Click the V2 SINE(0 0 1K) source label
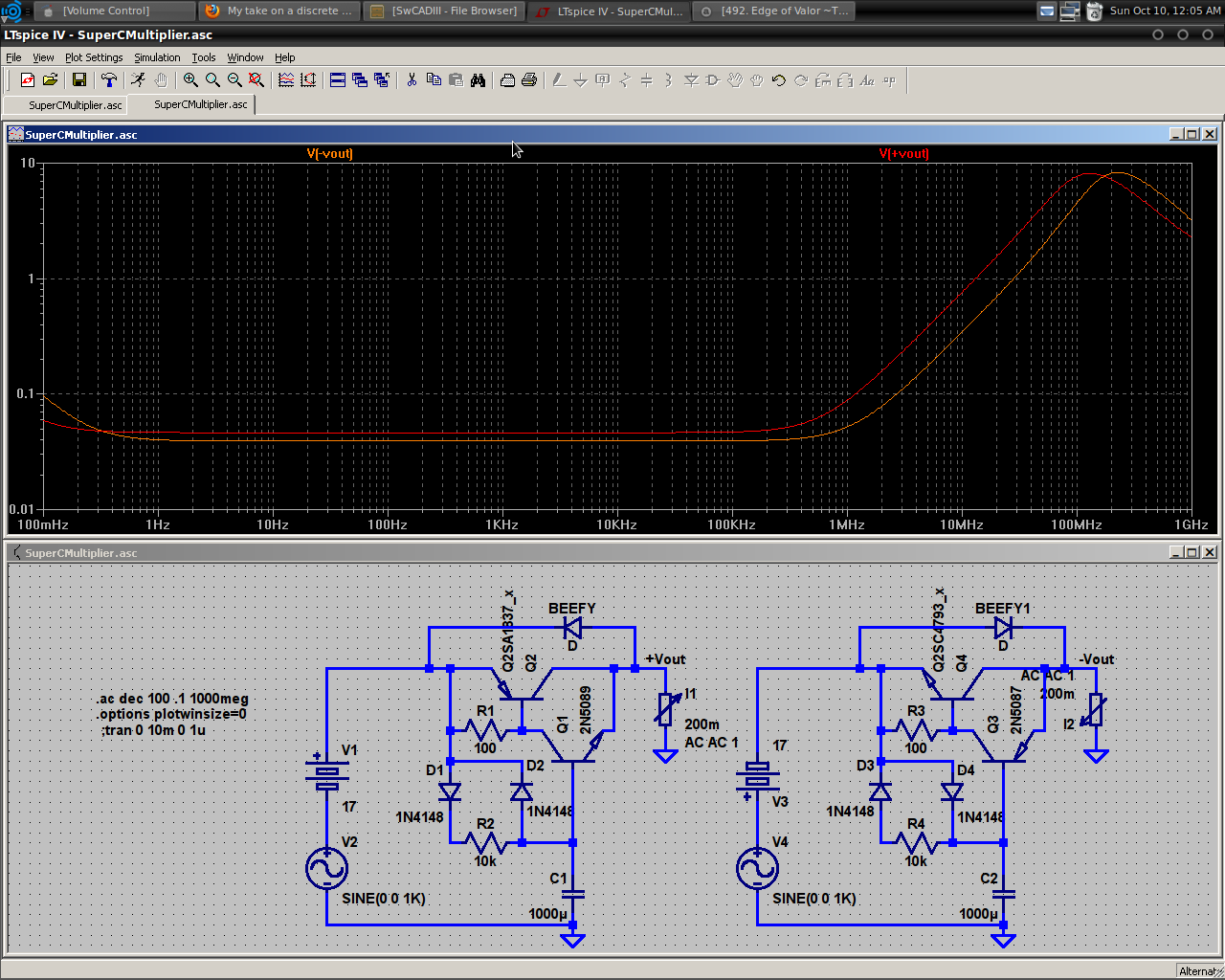Viewport: 1225px width, 980px height. click(384, 899)
